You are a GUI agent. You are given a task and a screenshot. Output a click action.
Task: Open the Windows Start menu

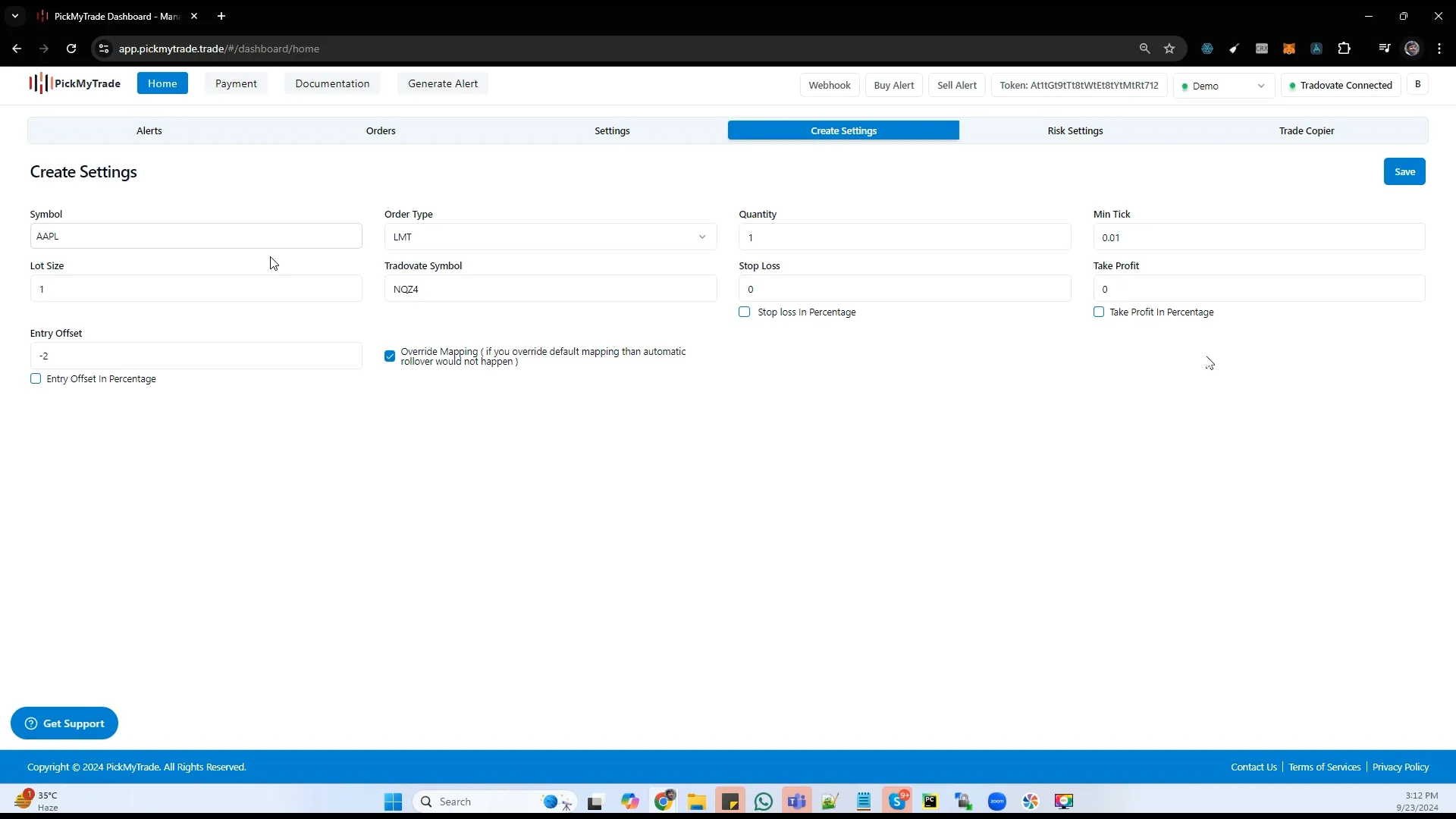(x=393, y=802)
